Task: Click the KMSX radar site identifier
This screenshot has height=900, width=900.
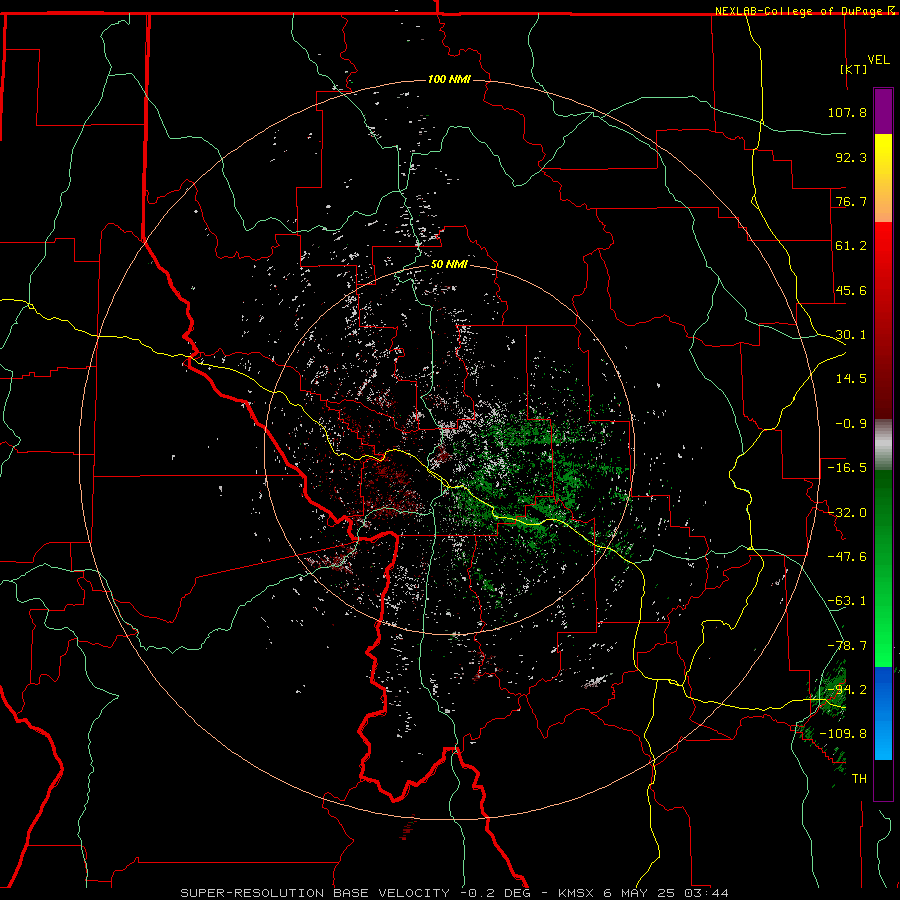Action: [x=578, y=893]
